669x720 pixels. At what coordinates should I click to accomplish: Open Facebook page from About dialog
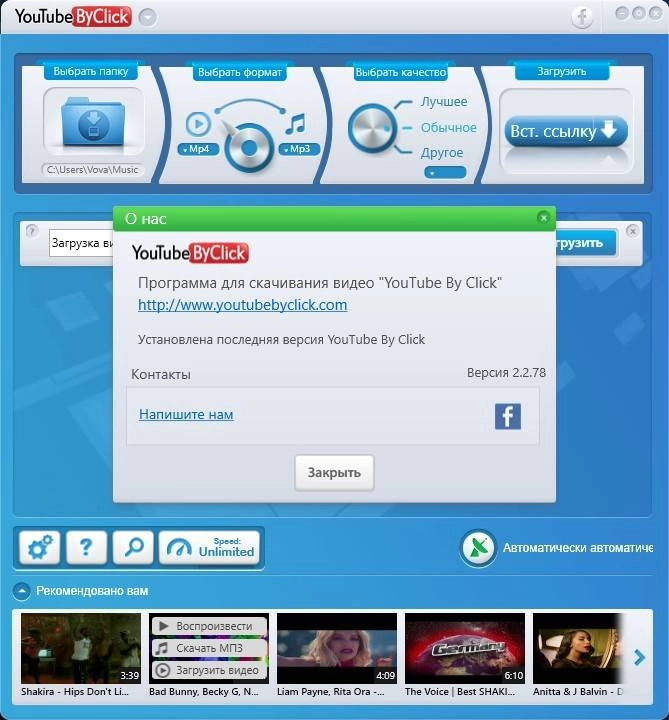507,416
